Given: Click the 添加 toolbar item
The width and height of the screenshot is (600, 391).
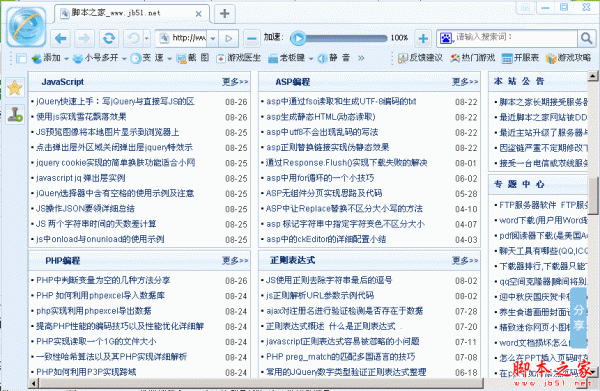Looking at the screenshot, I should point(47,58).
